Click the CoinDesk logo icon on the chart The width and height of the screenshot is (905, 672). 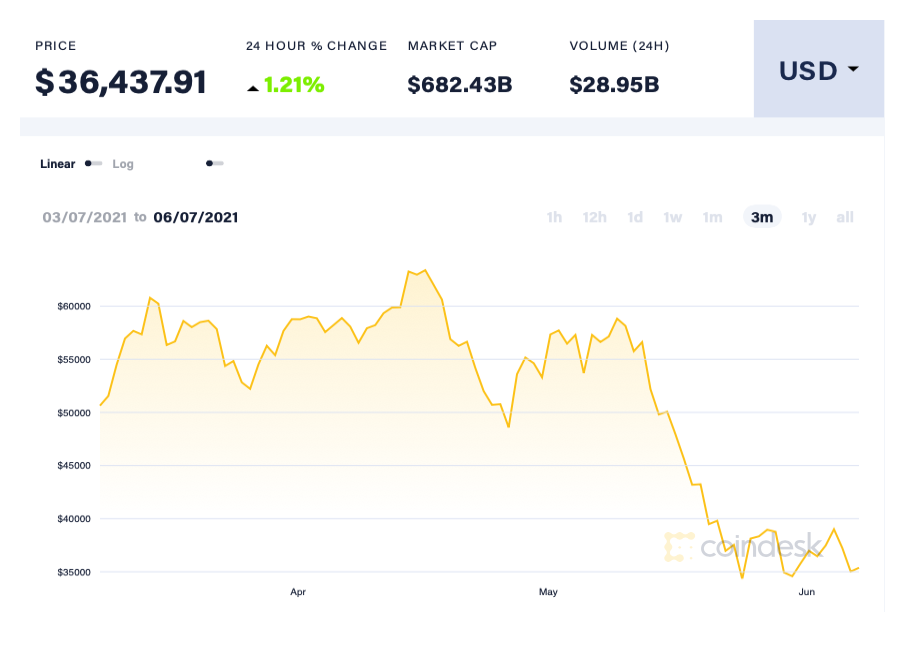click(x=678, y=548)
